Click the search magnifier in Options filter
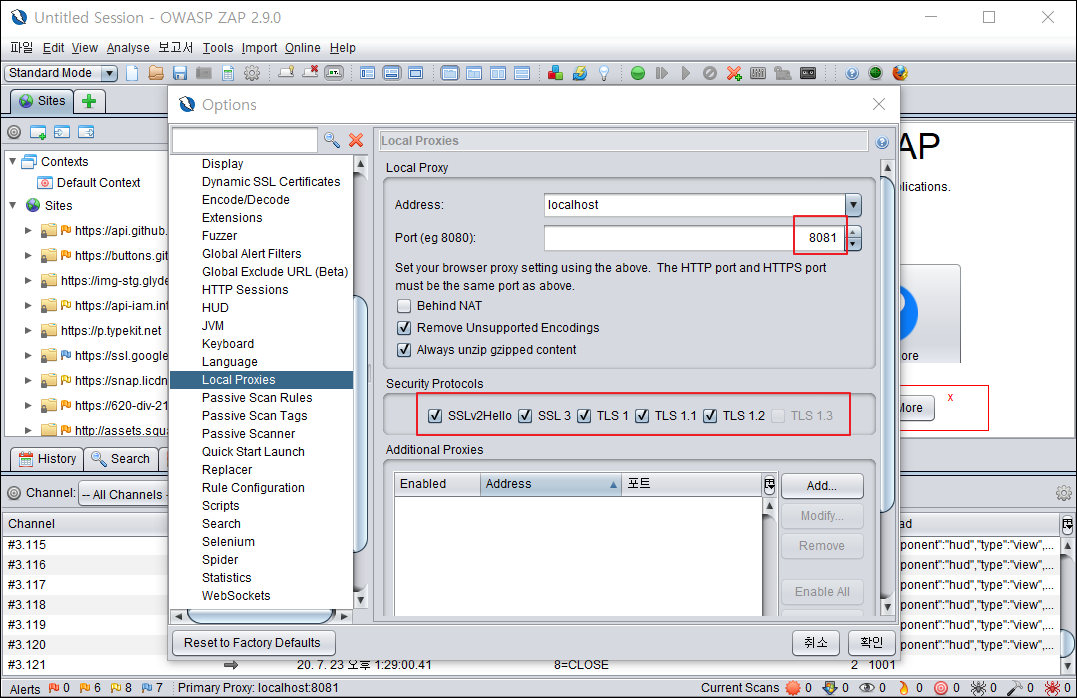This screenshot has width=1077, height=698. (x=332, y=140)
